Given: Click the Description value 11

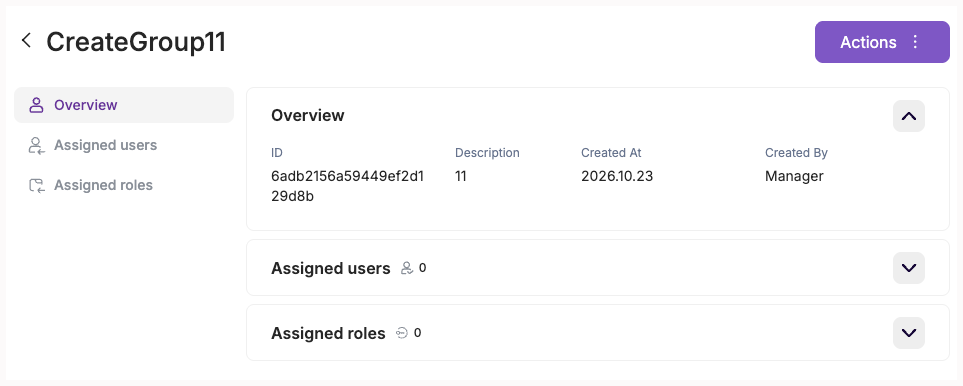Looking at the screenshot, I should 461,177.
